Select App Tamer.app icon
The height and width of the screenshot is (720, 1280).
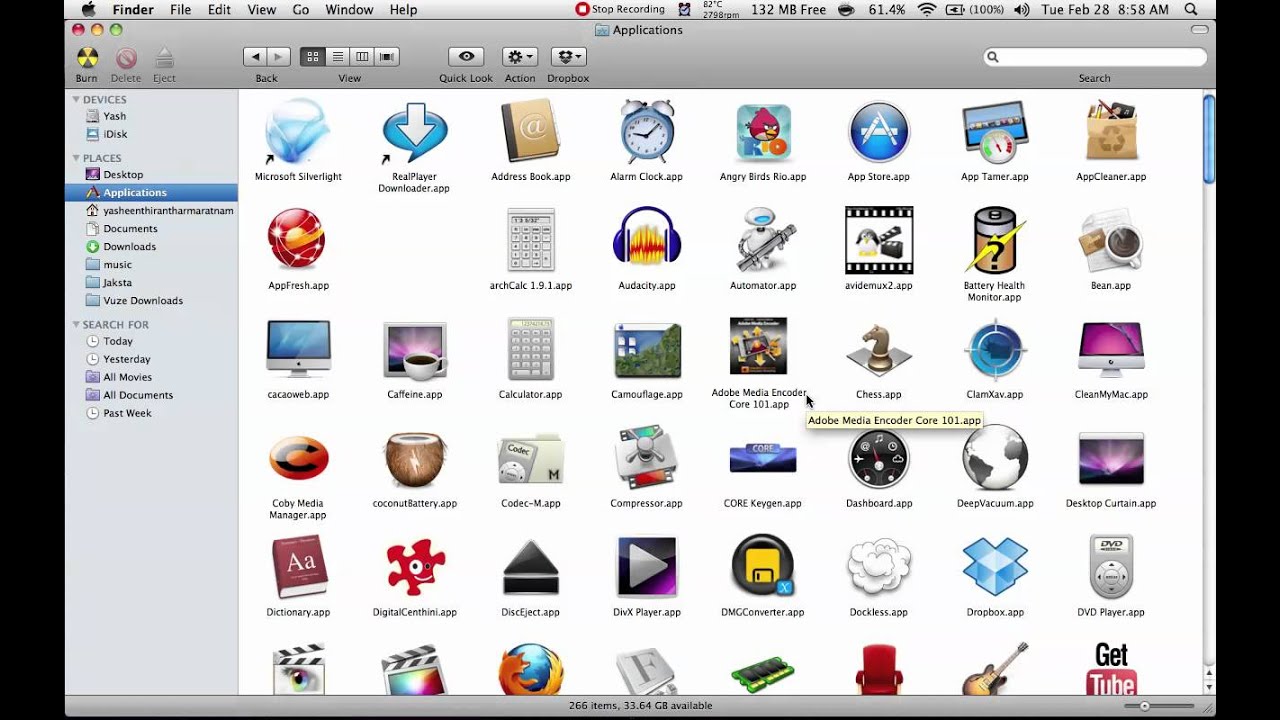click(995, 132)
